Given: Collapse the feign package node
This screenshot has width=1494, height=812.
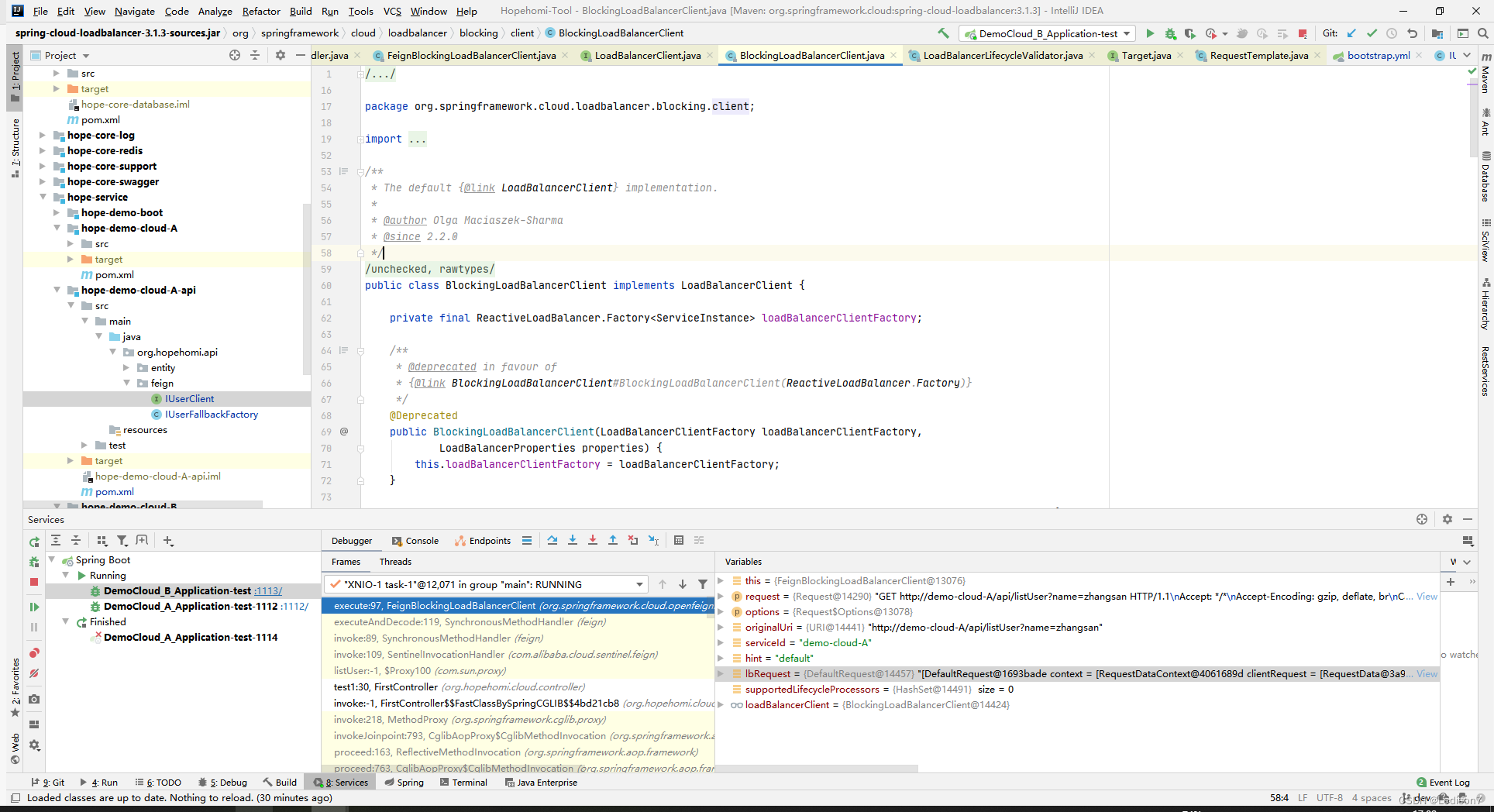Looking at the screenshot, I should click(126, 383).
